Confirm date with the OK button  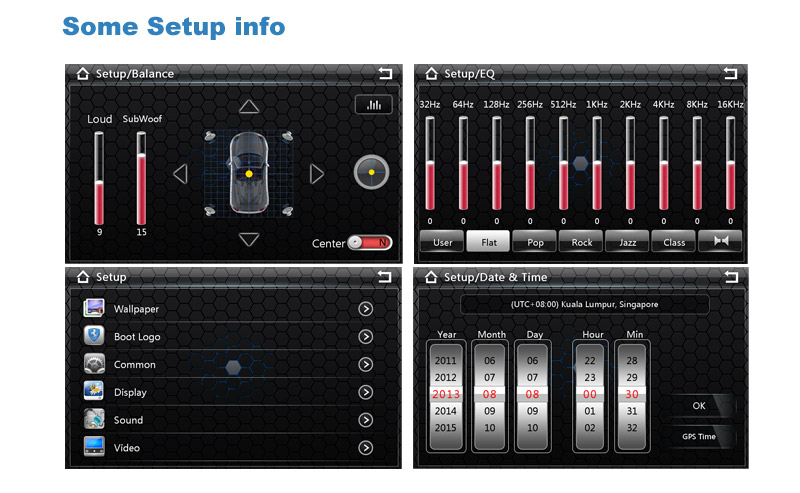[699, 406]
